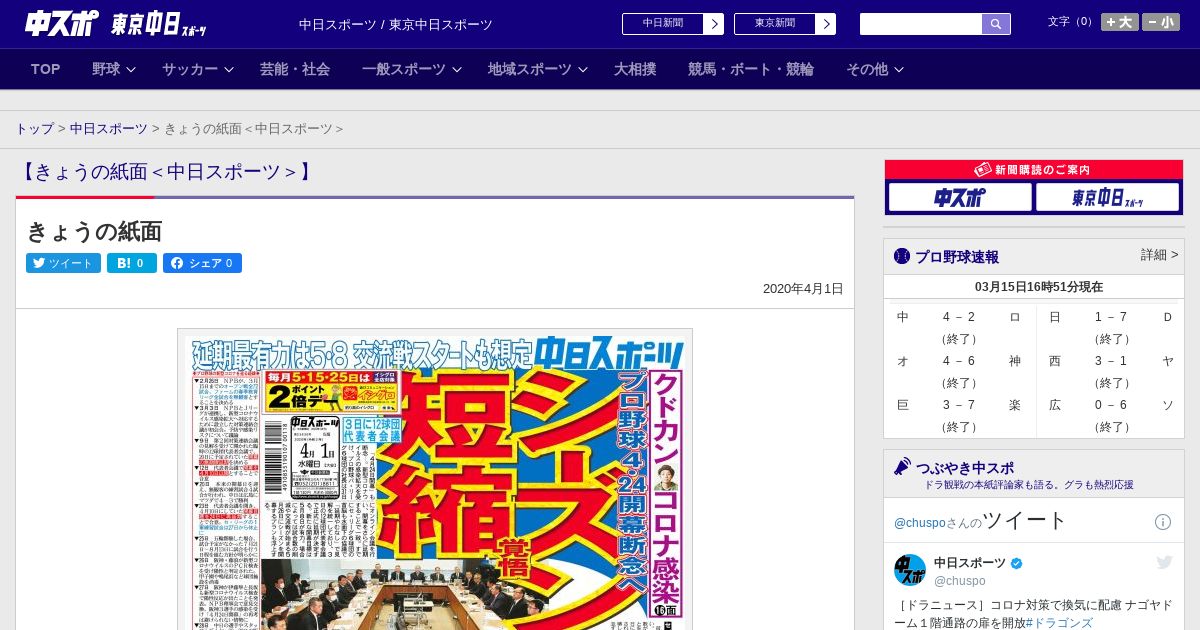The image size is (1200, 630).
Task: Open the Twitter widget info icon
Action: coord(1162,522)
